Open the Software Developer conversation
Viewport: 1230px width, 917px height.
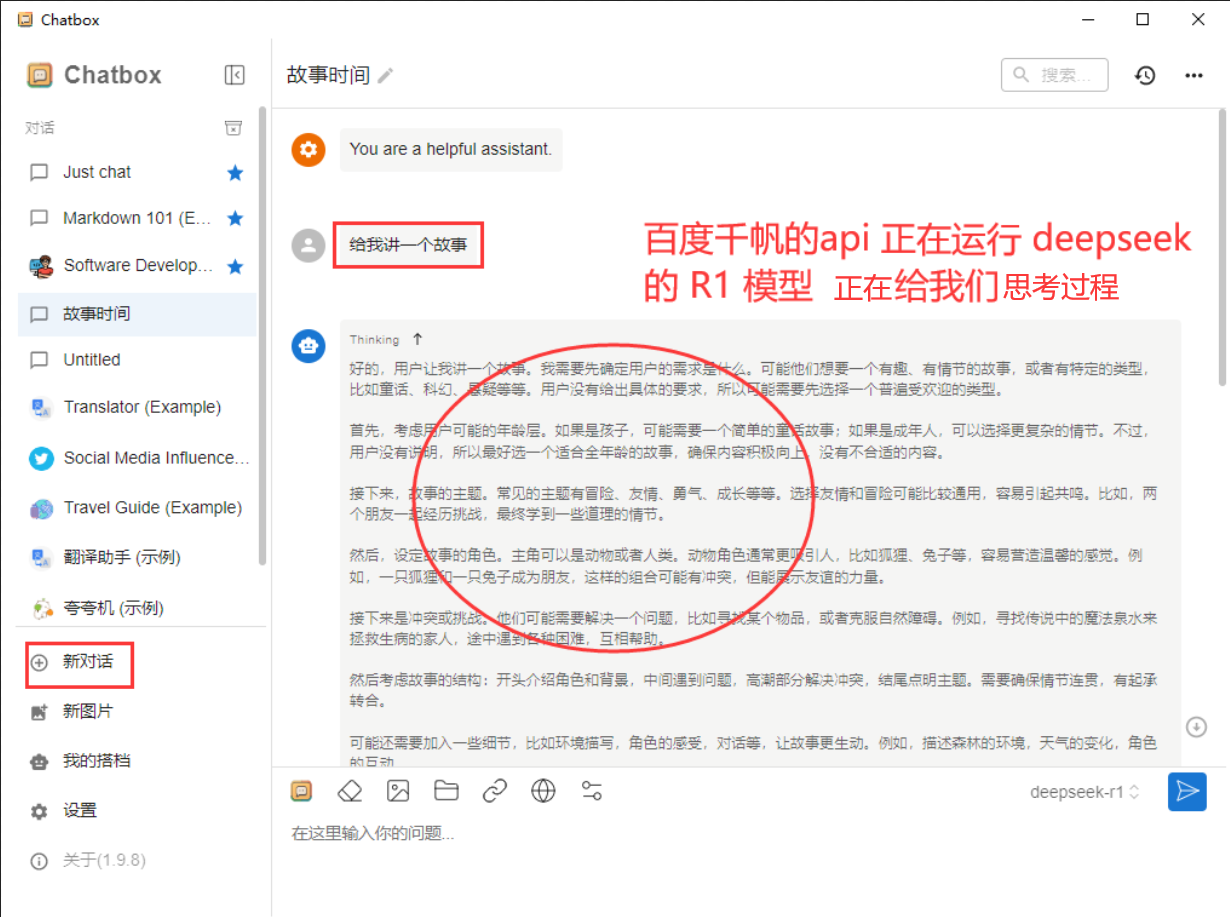click(137, 266)
